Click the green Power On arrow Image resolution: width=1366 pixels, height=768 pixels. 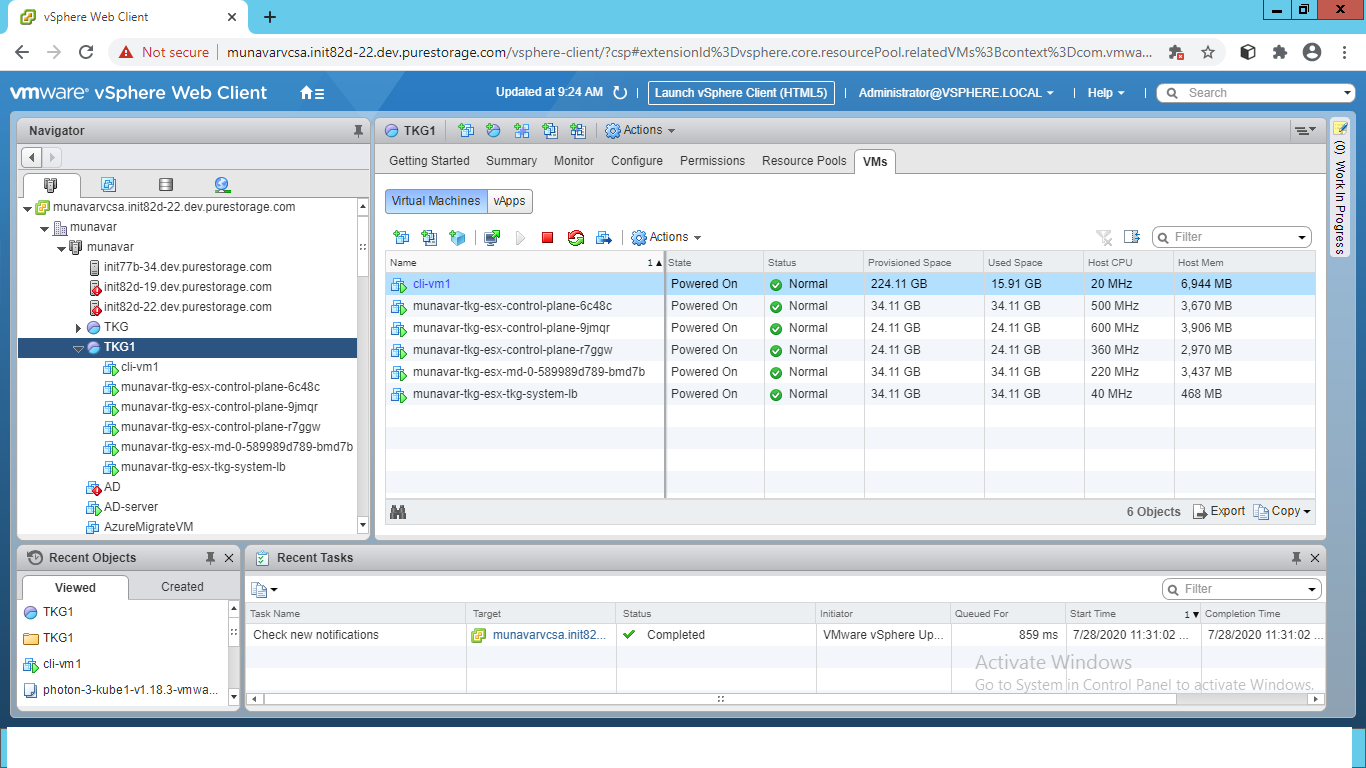(x=520, y=238)
